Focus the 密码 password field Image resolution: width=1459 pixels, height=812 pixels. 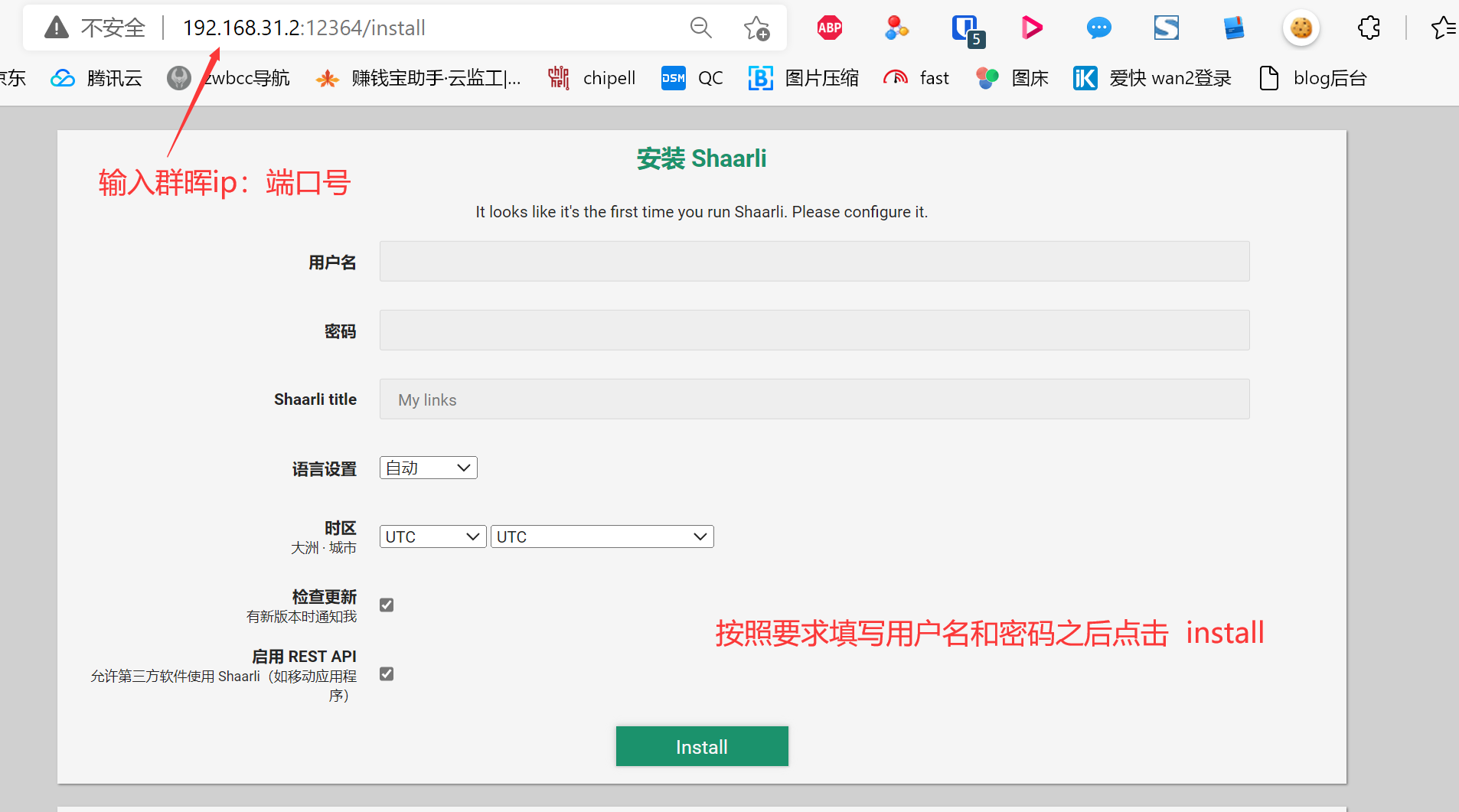[x=814, y=331]
